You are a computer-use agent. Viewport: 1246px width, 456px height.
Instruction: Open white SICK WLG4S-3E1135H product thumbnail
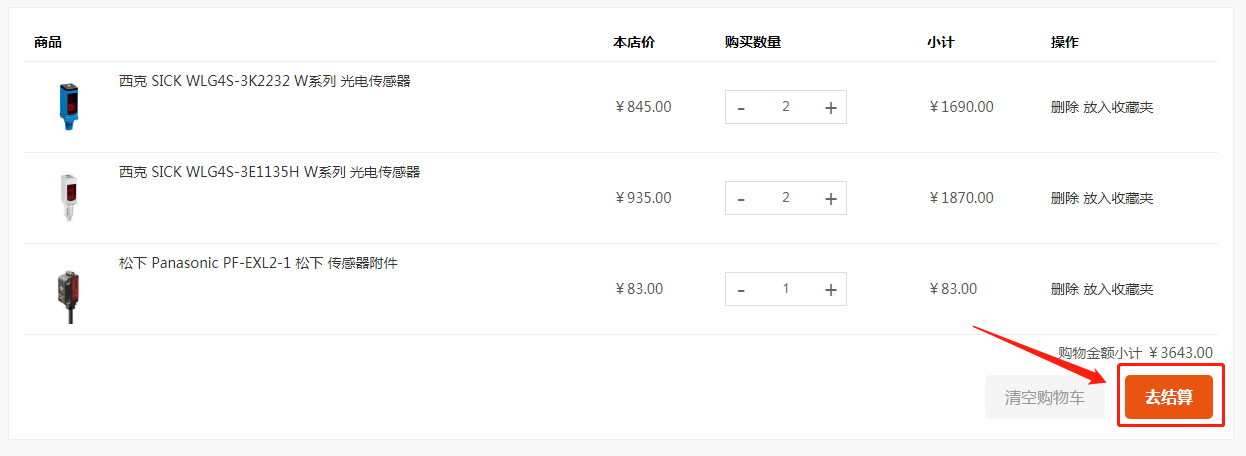(x=66, y=198)
